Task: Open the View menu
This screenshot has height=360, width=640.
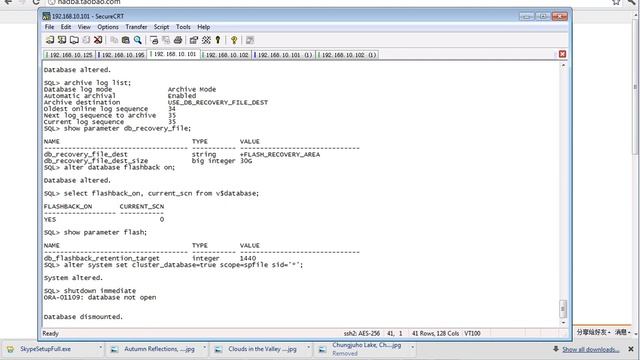Action: (x=84, y=27)
